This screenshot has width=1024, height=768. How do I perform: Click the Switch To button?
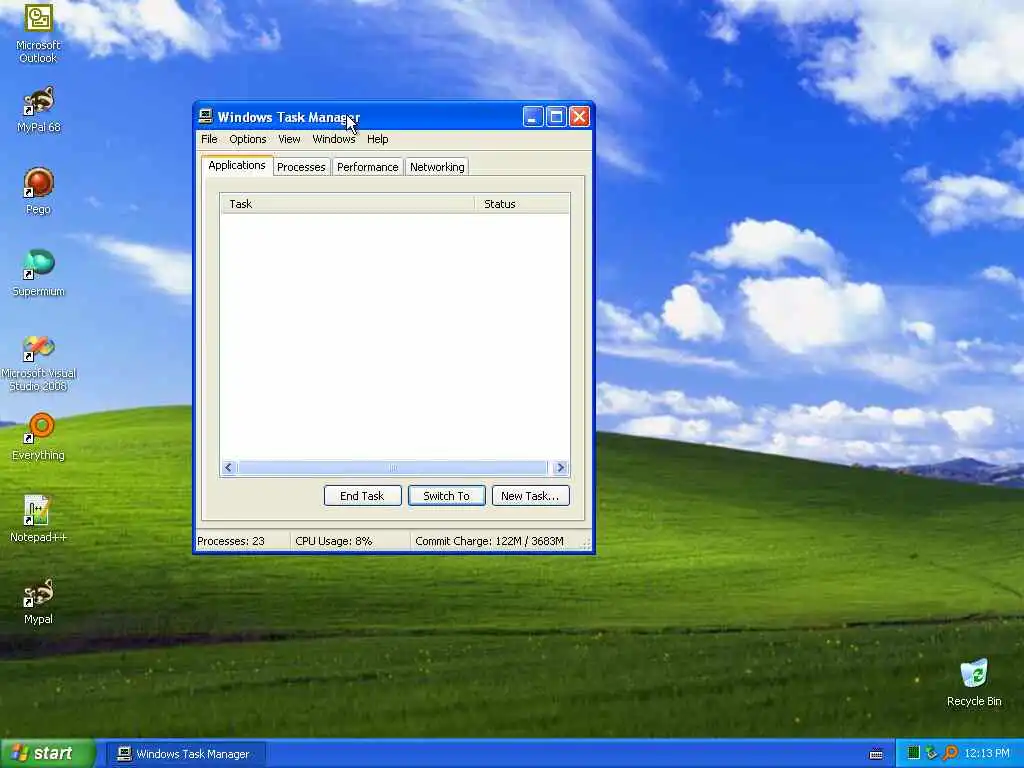point(447,496)
